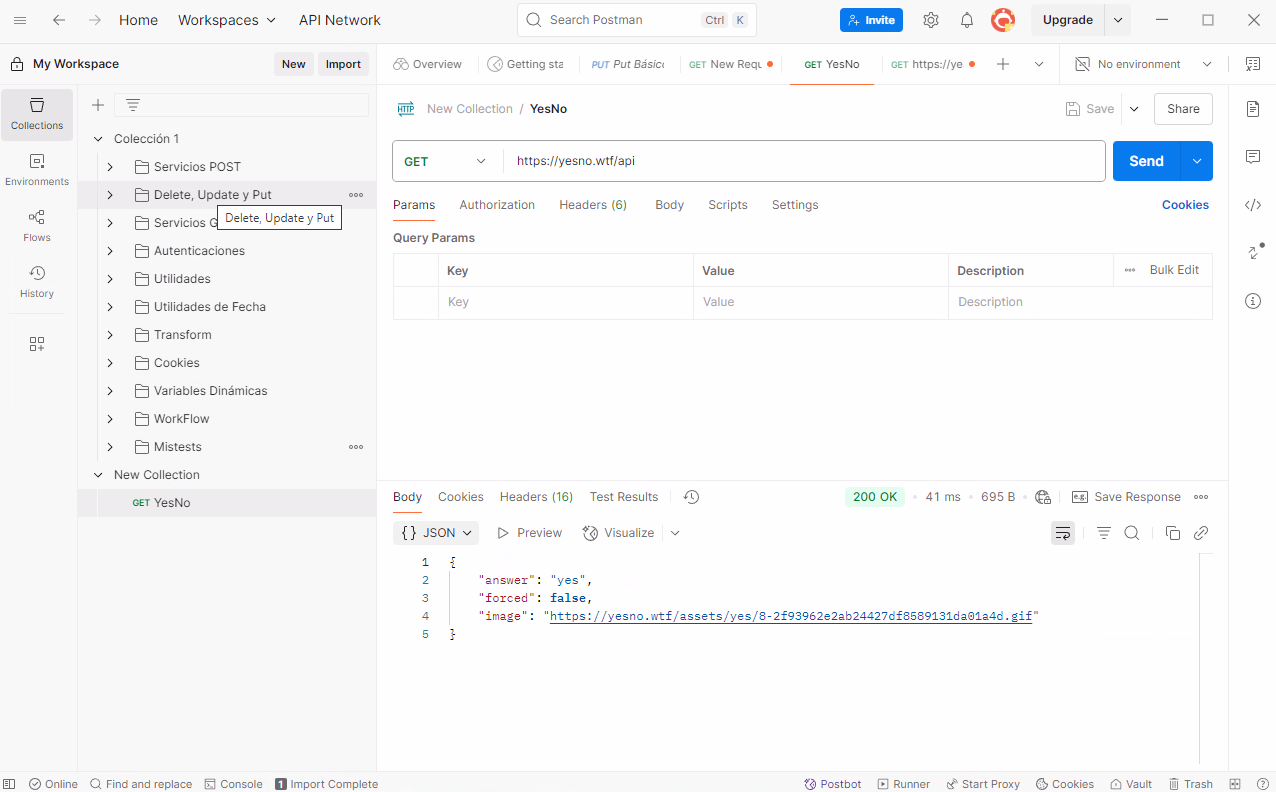
Task: Open the No environment dropdown
Action: pos(1140,63)
